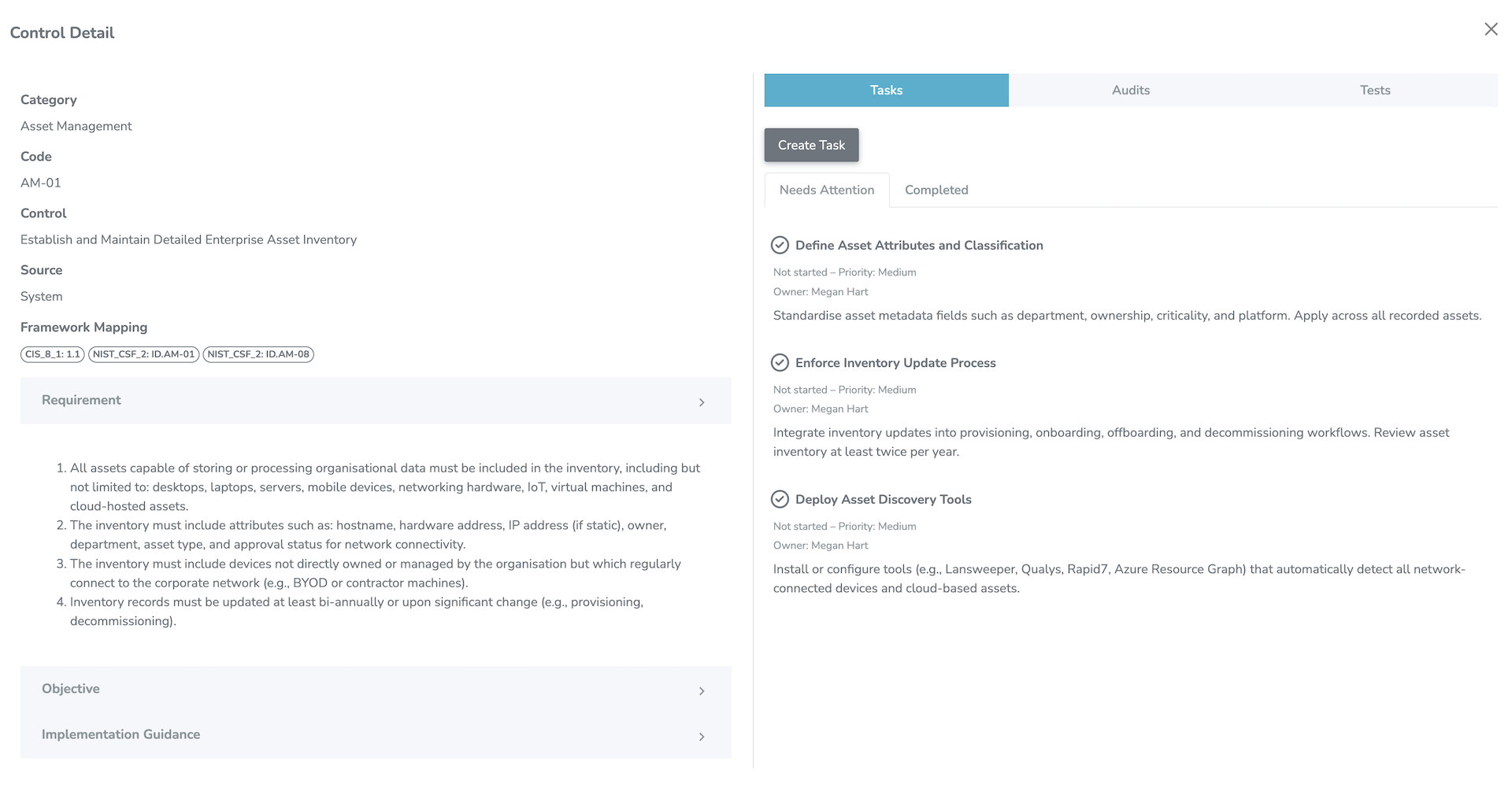Click the CIS_8_1: 1.1 framework tag
The image size is (1512, 792).
[53, 354]
